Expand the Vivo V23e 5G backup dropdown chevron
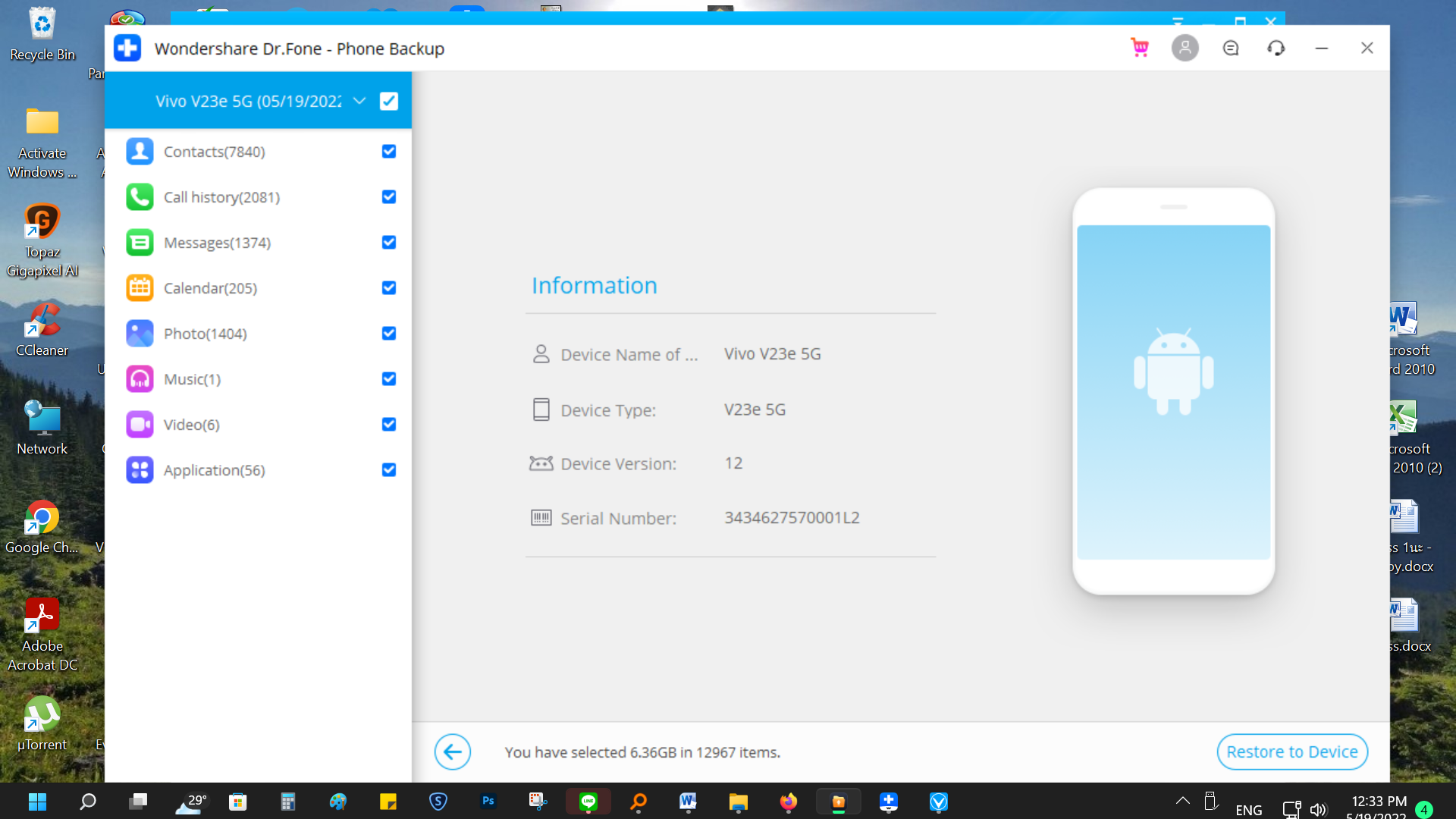This screenshot has height=819, width=1456. pos(359,101)
